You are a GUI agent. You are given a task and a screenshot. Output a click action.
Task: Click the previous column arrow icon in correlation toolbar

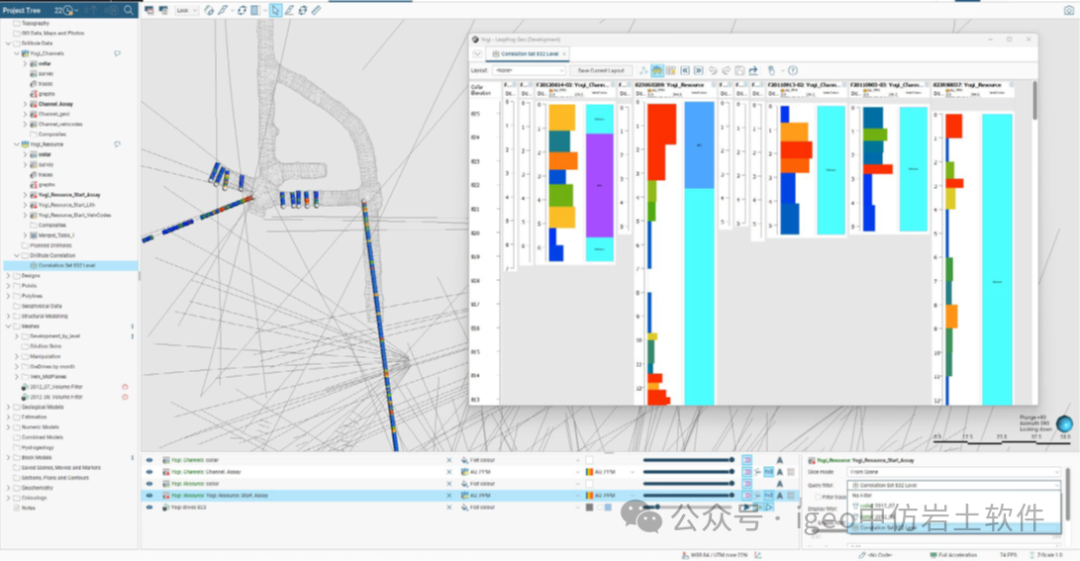tap(684, 71)
